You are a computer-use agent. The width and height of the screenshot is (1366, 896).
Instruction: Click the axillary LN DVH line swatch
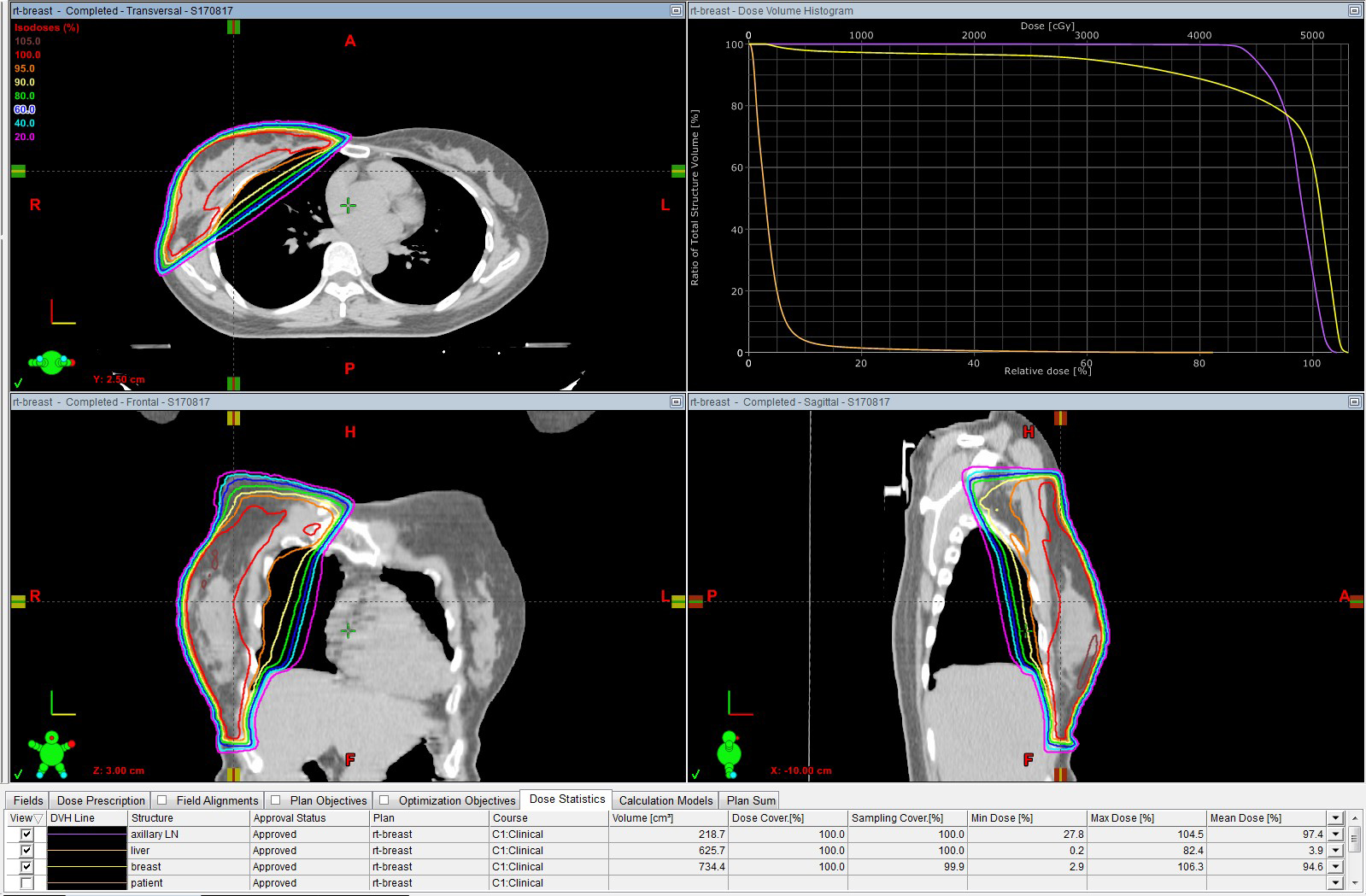[x=87, y=835]
